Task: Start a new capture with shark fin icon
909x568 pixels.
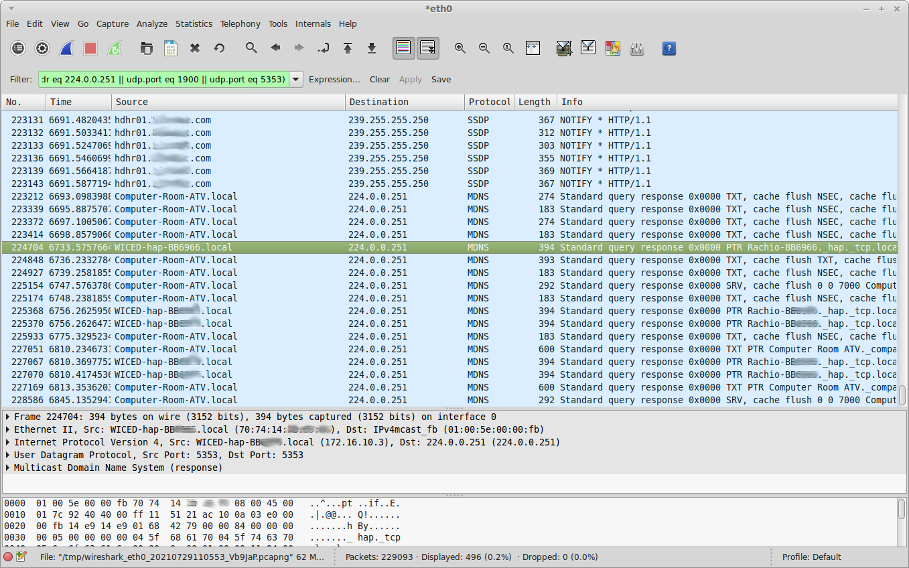Action: [67, 48]
